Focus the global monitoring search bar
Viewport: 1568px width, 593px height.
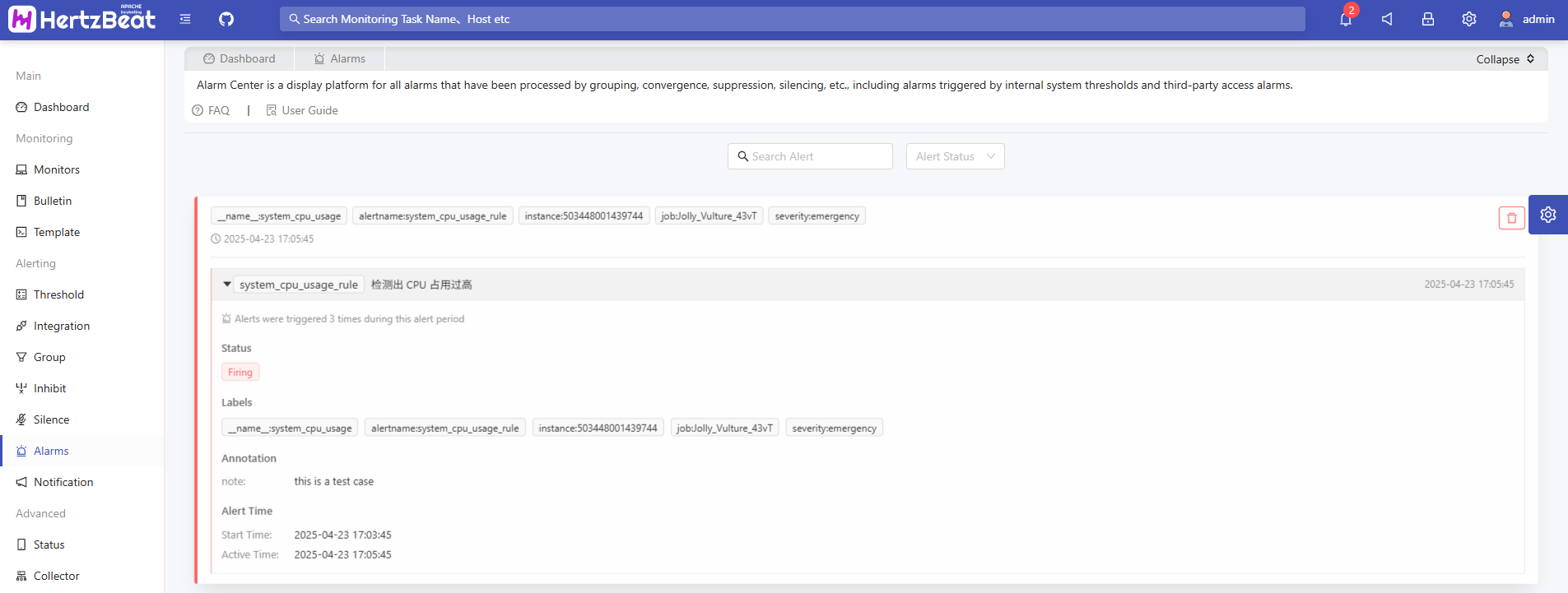click(x=792, y=19)
